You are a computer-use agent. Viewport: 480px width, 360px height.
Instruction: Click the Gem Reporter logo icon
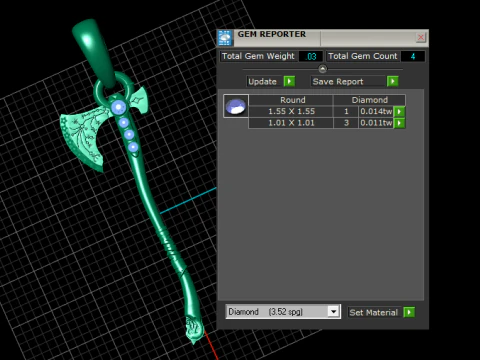tap(225, 38)
